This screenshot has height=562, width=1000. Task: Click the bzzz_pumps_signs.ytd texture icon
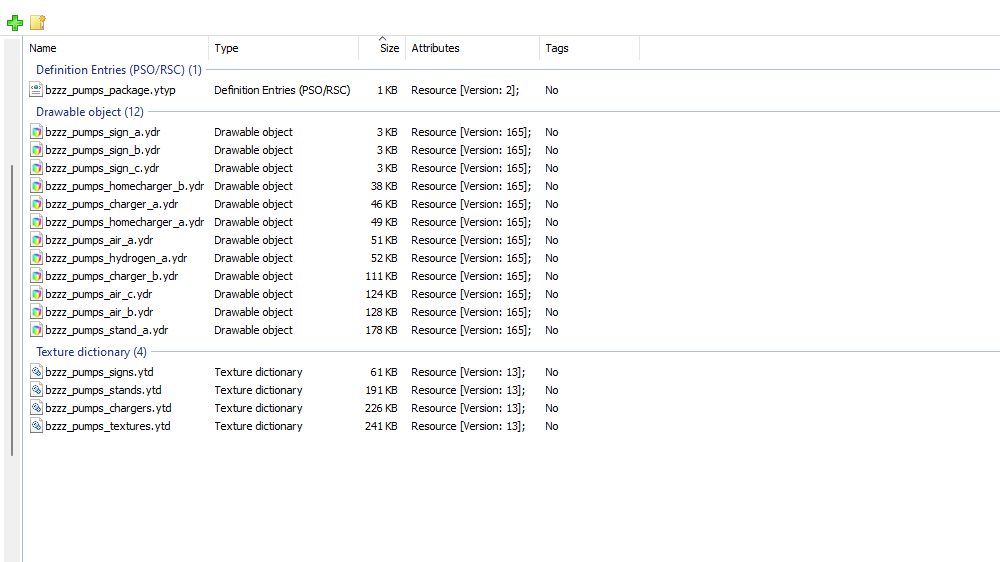[36, 372]
